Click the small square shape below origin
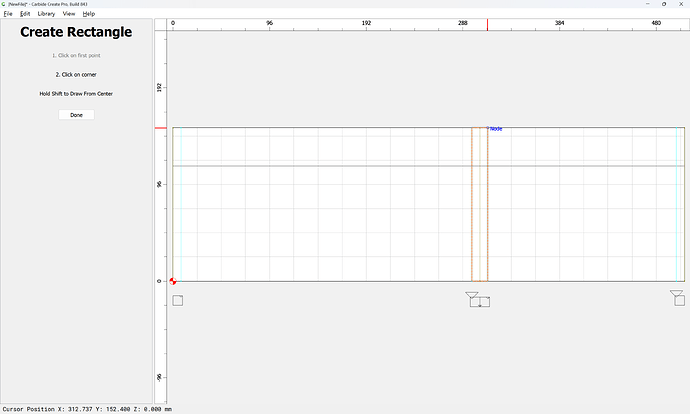Image resolution: width=690 pixels, height=414 pixels. pos(178,300)
